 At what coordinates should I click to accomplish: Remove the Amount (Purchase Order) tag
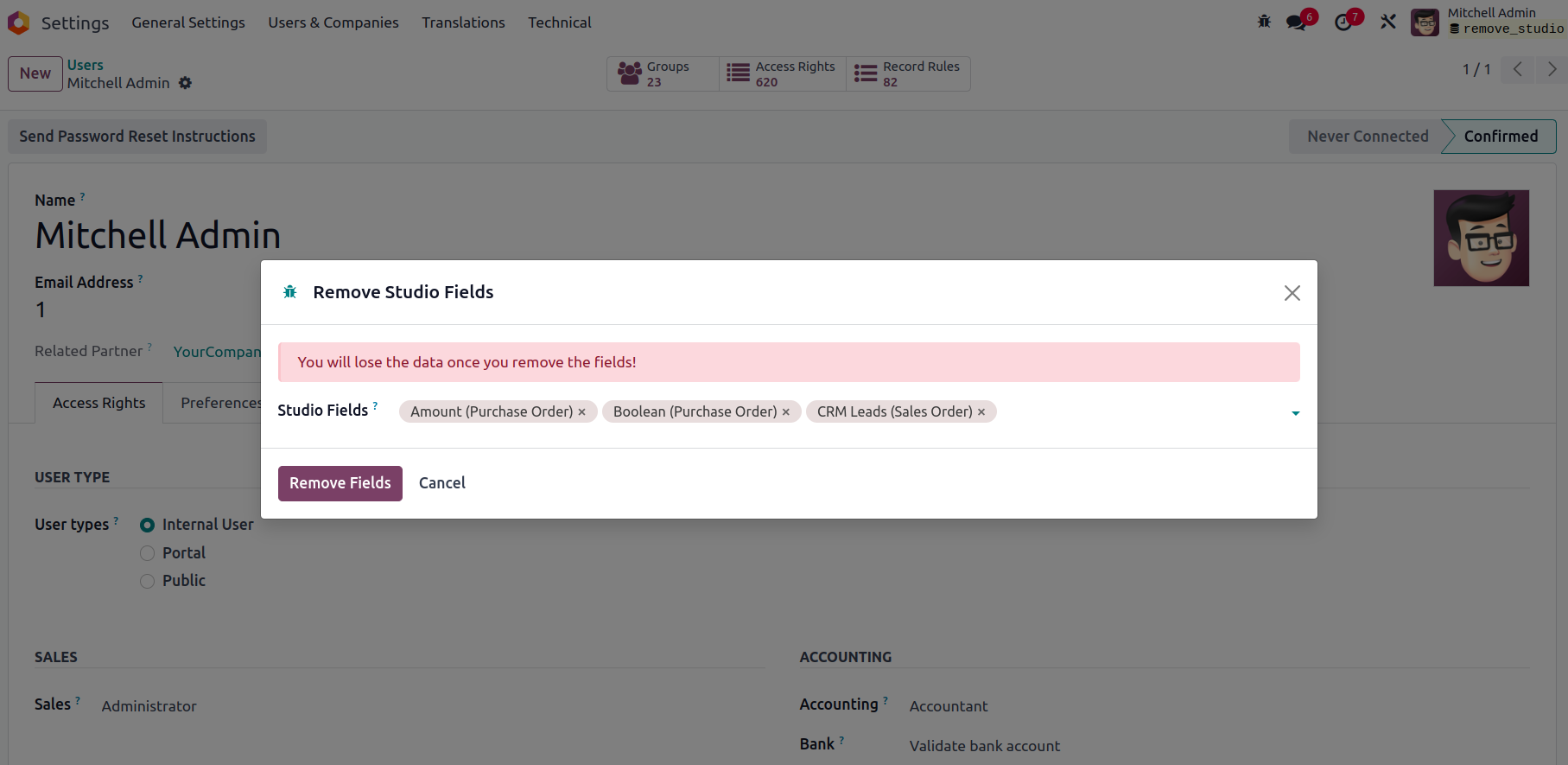click(582, 412)
